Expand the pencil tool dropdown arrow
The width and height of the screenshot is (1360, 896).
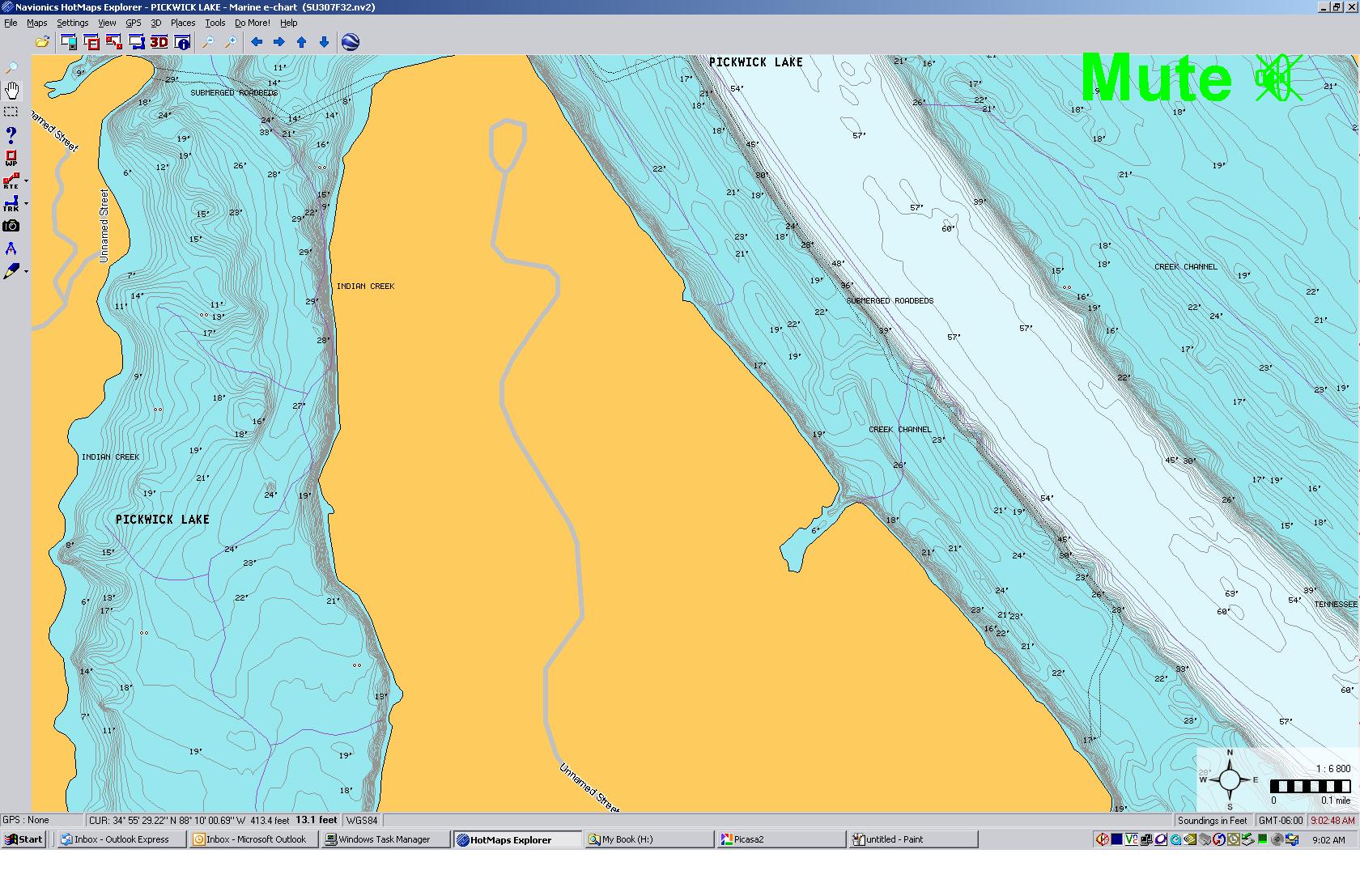point(27,272)
